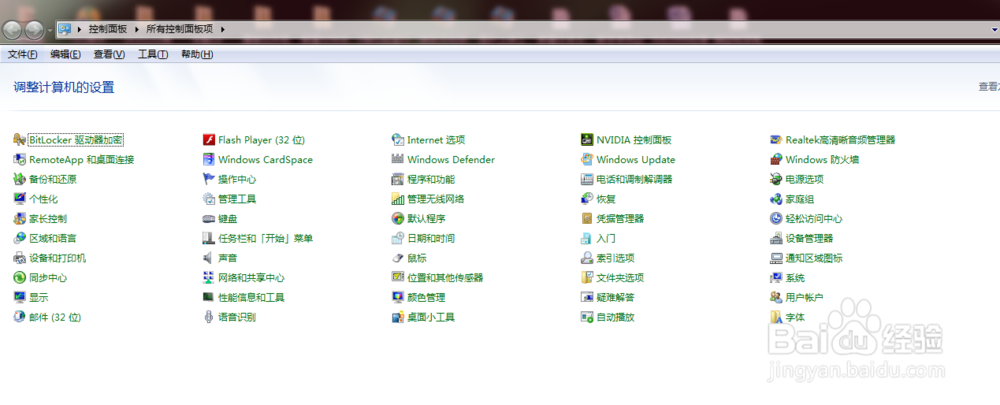This screenshot has height=405, width=1000.
Task: Open the 操作中心 flag icon
Action: [208, 179]
